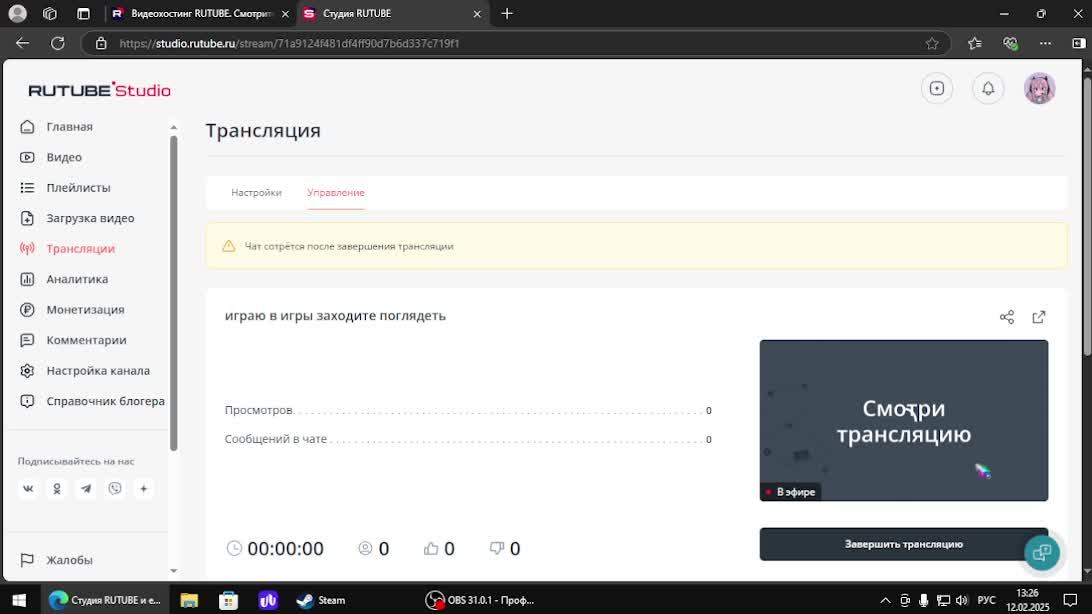Click the address bar URL

point(289,43)
